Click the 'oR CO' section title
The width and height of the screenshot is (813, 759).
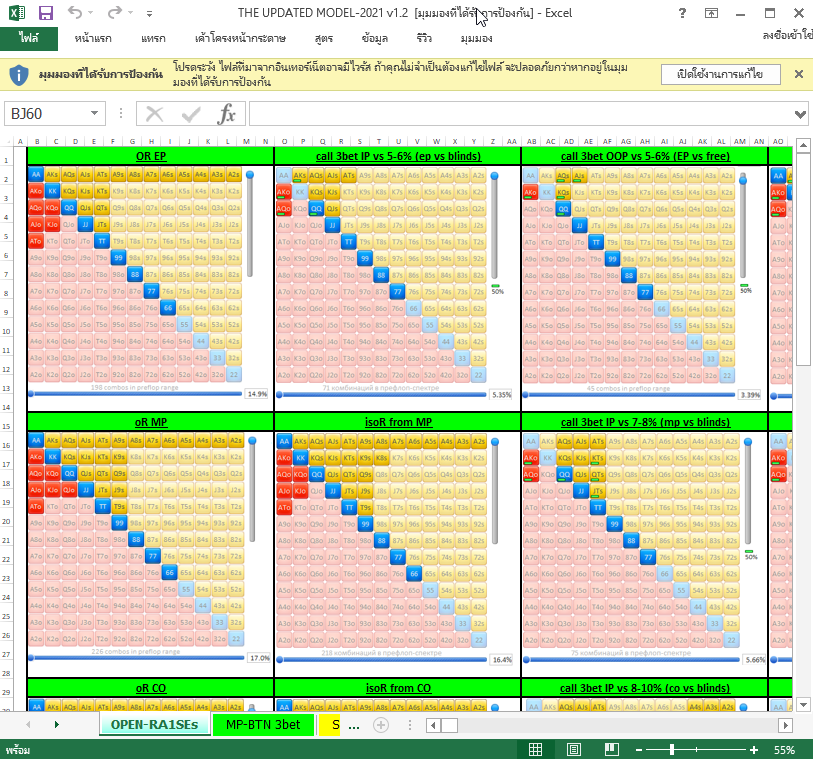151,688
